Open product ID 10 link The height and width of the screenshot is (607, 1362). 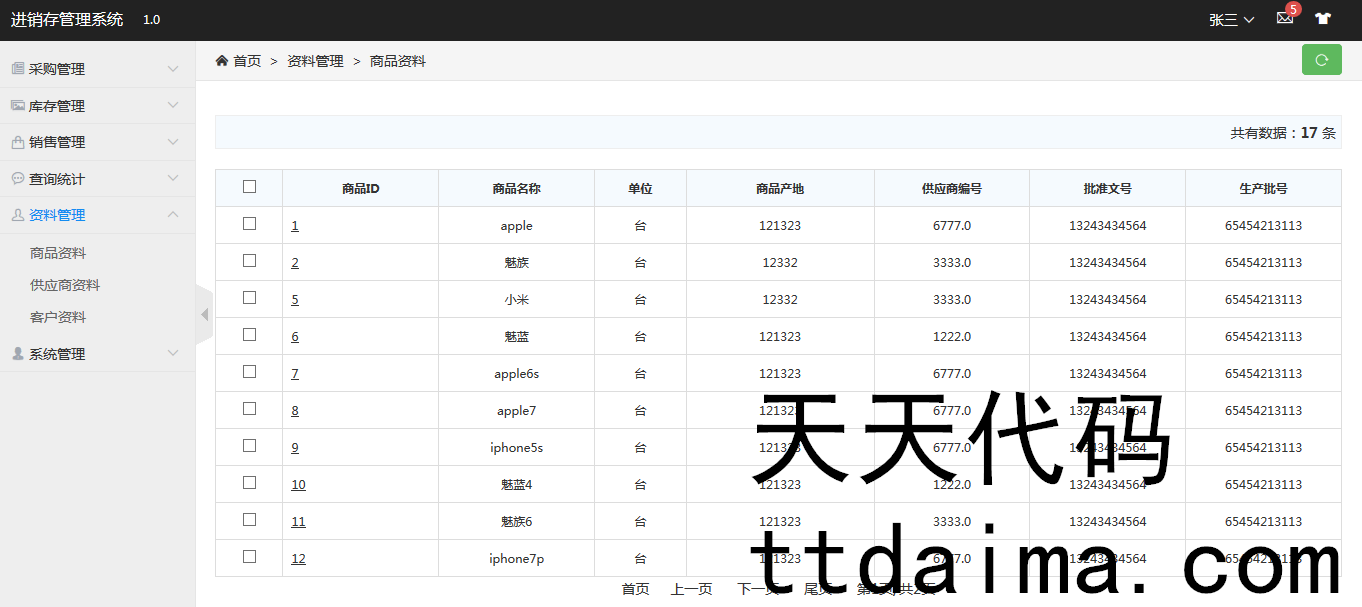[298, 485]
